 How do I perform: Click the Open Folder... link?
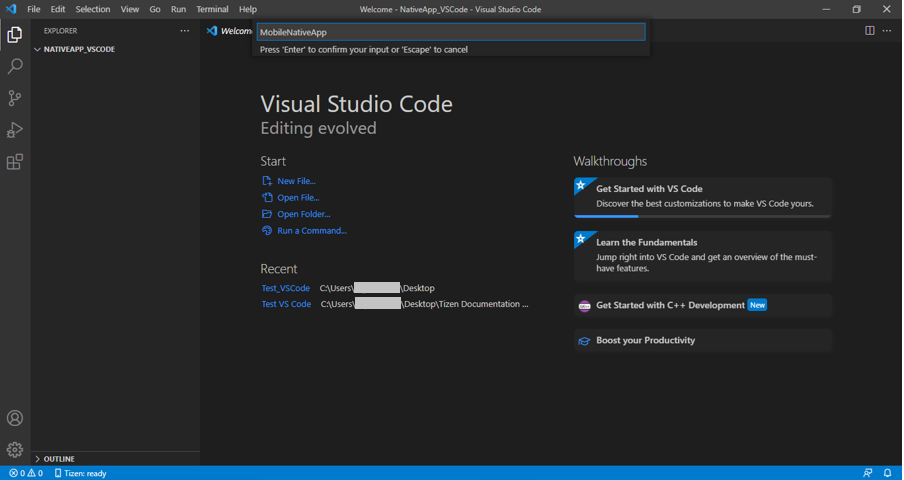pyautogui.click(x=303, y=214)
